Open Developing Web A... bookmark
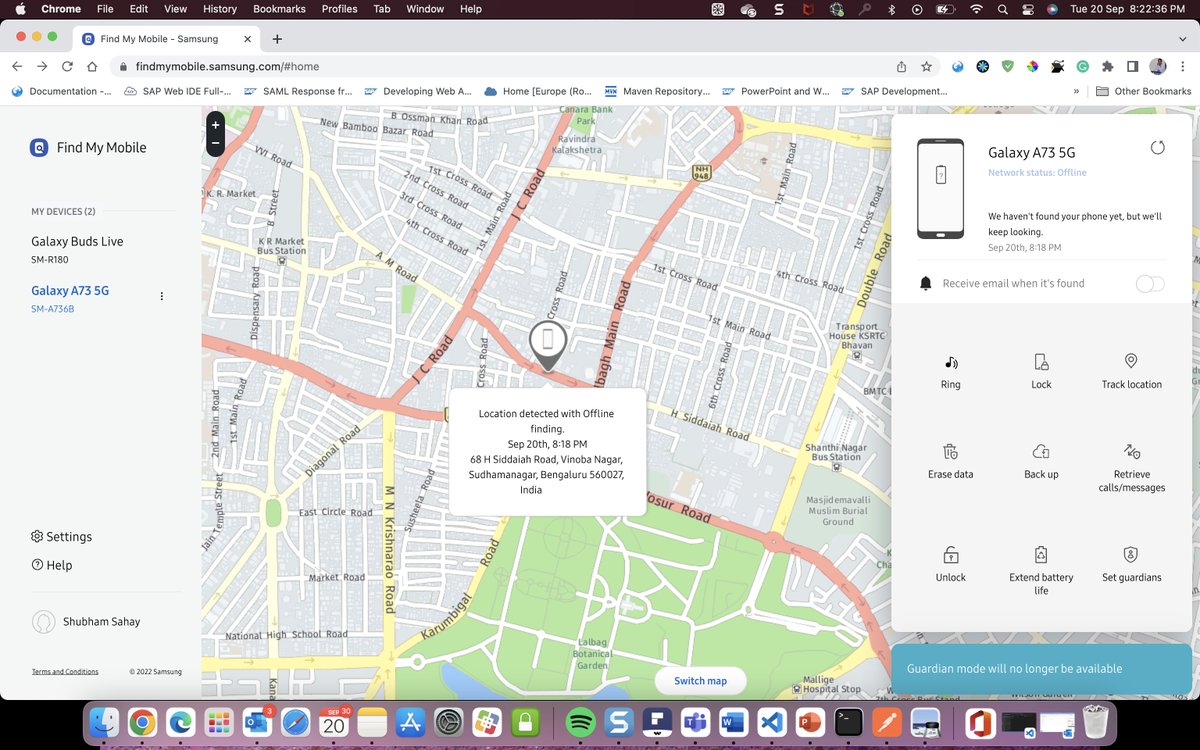Viewport: 1200px width, 750px height. [418, 91]
